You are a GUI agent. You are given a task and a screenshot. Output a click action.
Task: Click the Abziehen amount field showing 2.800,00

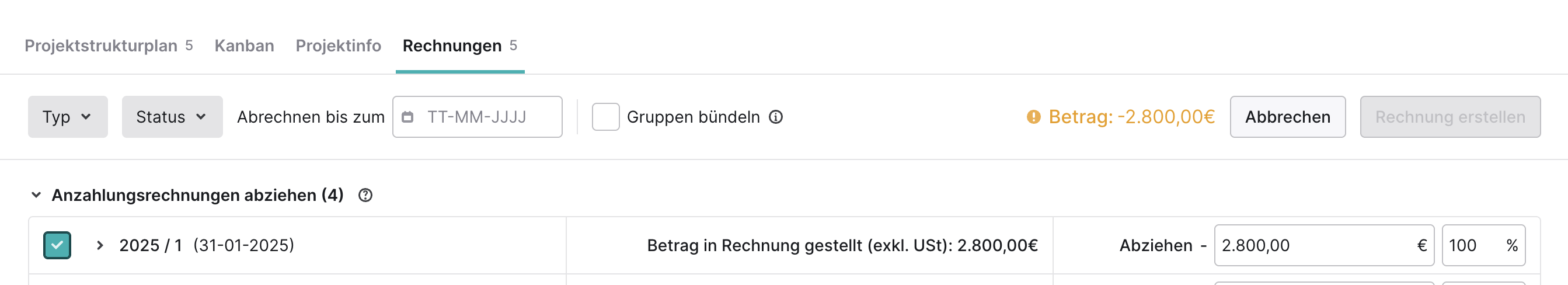point(1324,245)
